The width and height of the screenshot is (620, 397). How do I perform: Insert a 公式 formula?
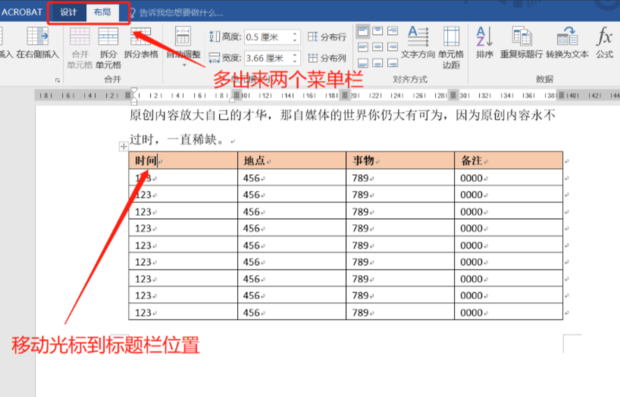point(605,42)
